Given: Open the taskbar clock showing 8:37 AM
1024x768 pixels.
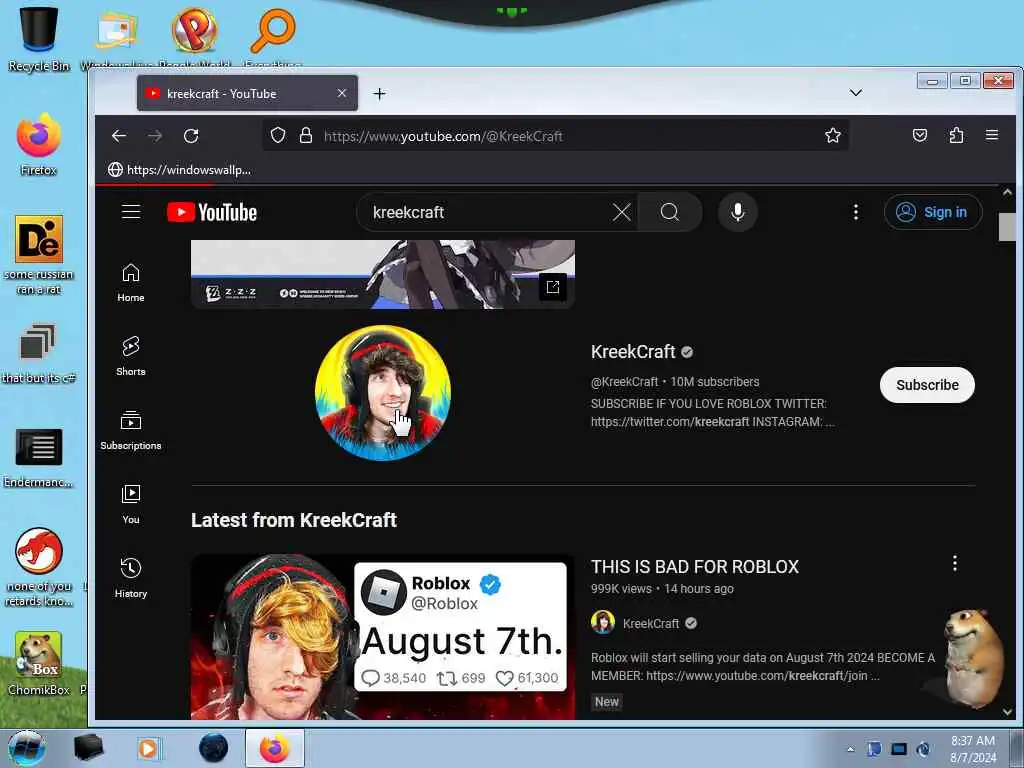Looking at the screenshot, I should point(973,749).
